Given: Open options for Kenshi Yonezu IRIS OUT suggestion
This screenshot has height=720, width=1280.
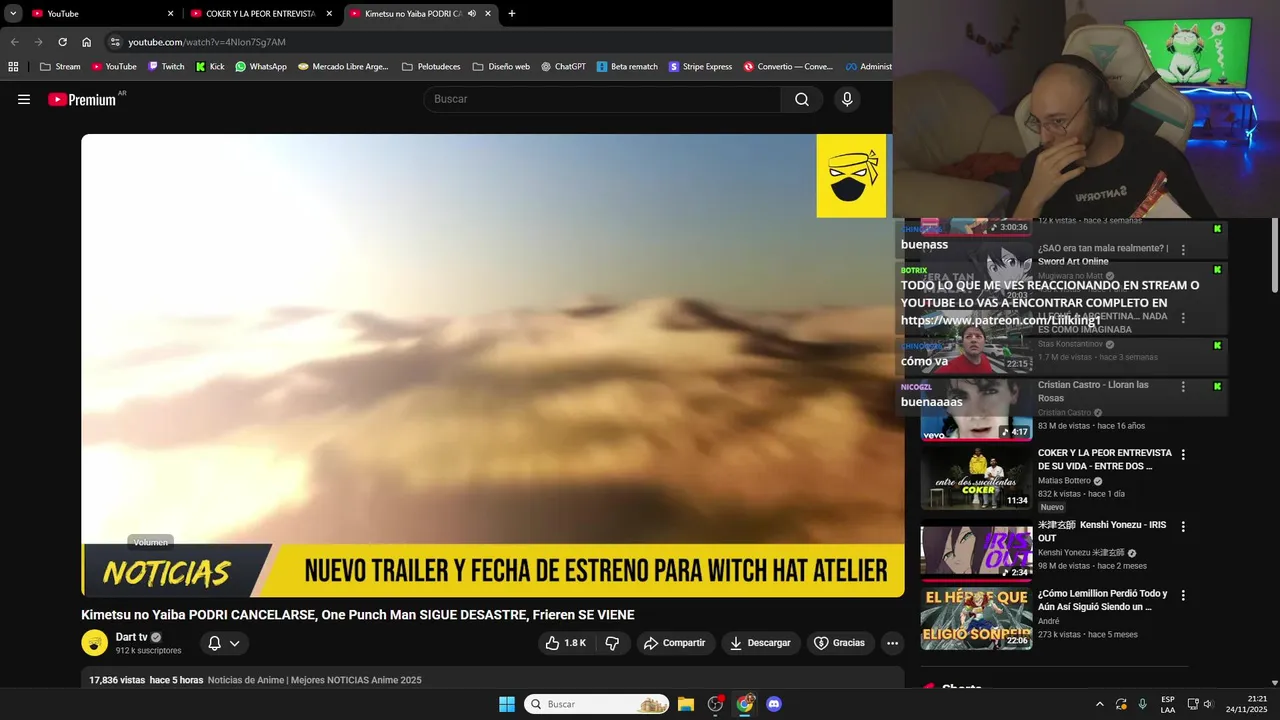Looking at the screenshot, I should click(1183, 527).
